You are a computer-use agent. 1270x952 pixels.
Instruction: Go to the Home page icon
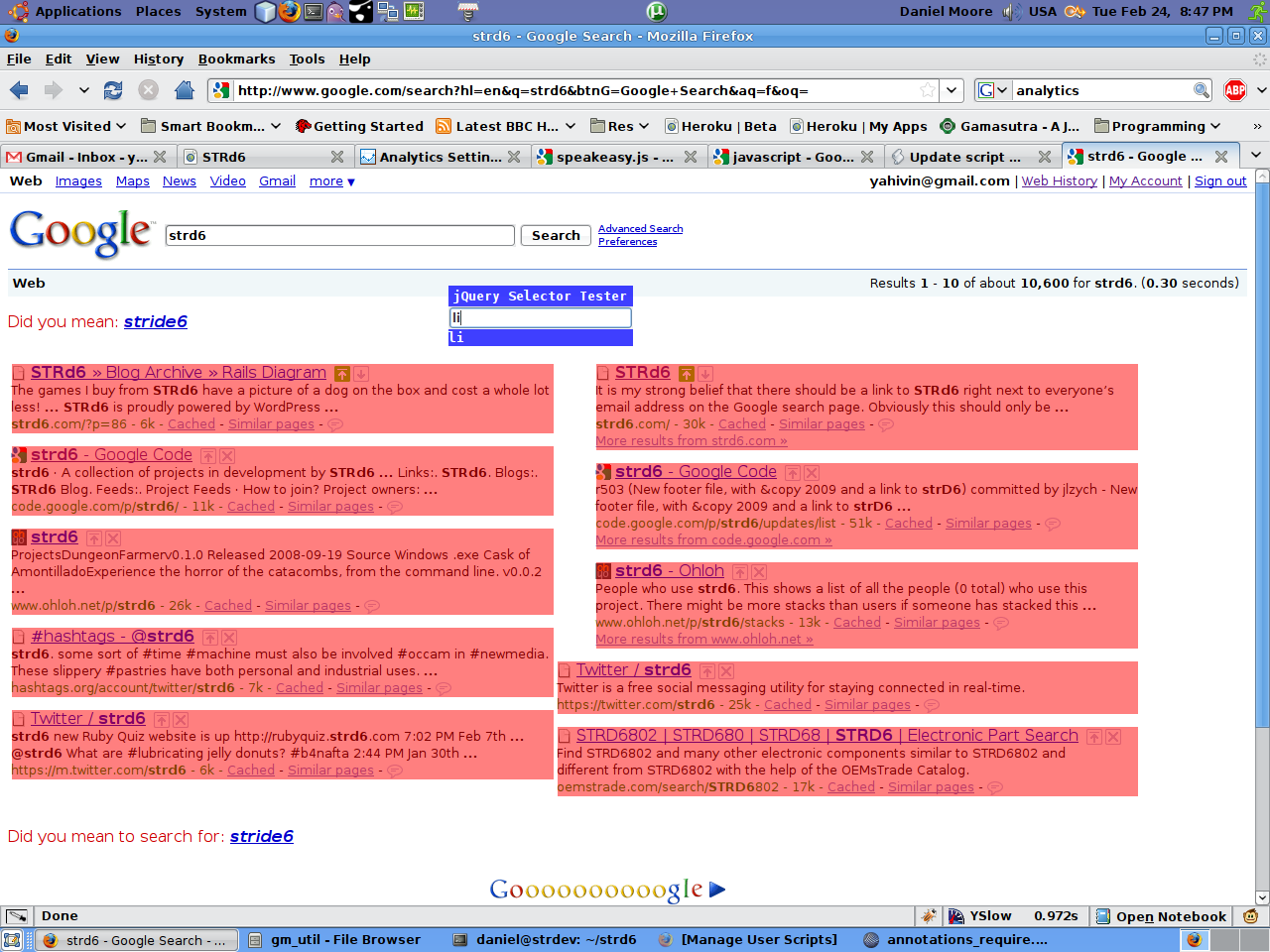(184, 90)
